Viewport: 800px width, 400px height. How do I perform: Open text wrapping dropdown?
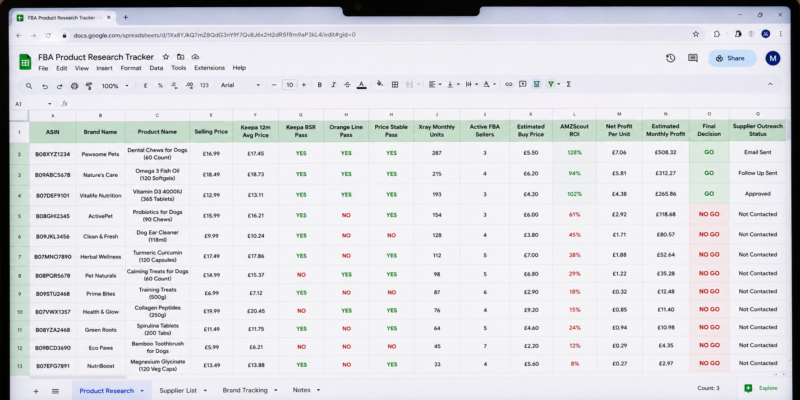coord(471,85)
